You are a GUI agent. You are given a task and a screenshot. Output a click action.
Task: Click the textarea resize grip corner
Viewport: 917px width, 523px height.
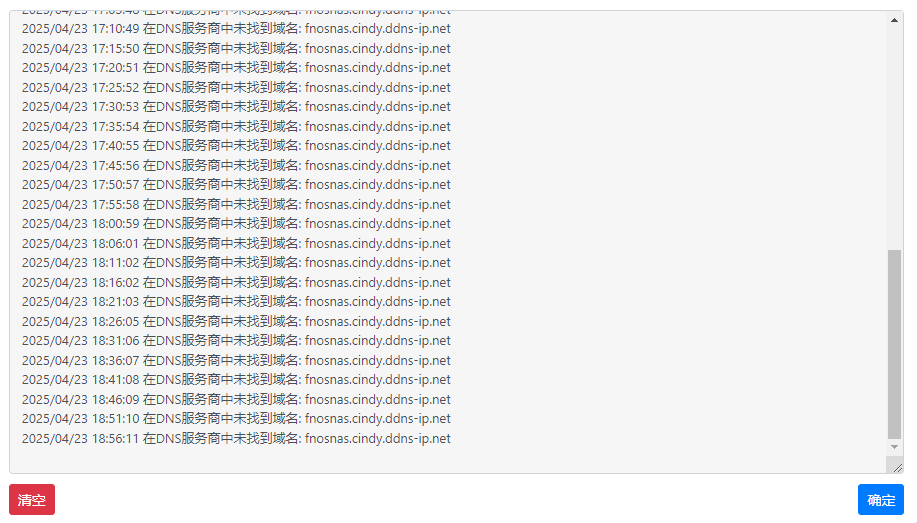898,467
